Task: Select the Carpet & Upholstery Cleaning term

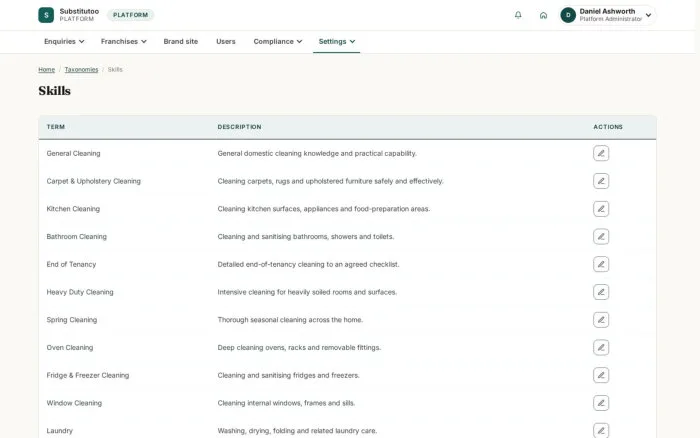Action: [x=93, y=181]
